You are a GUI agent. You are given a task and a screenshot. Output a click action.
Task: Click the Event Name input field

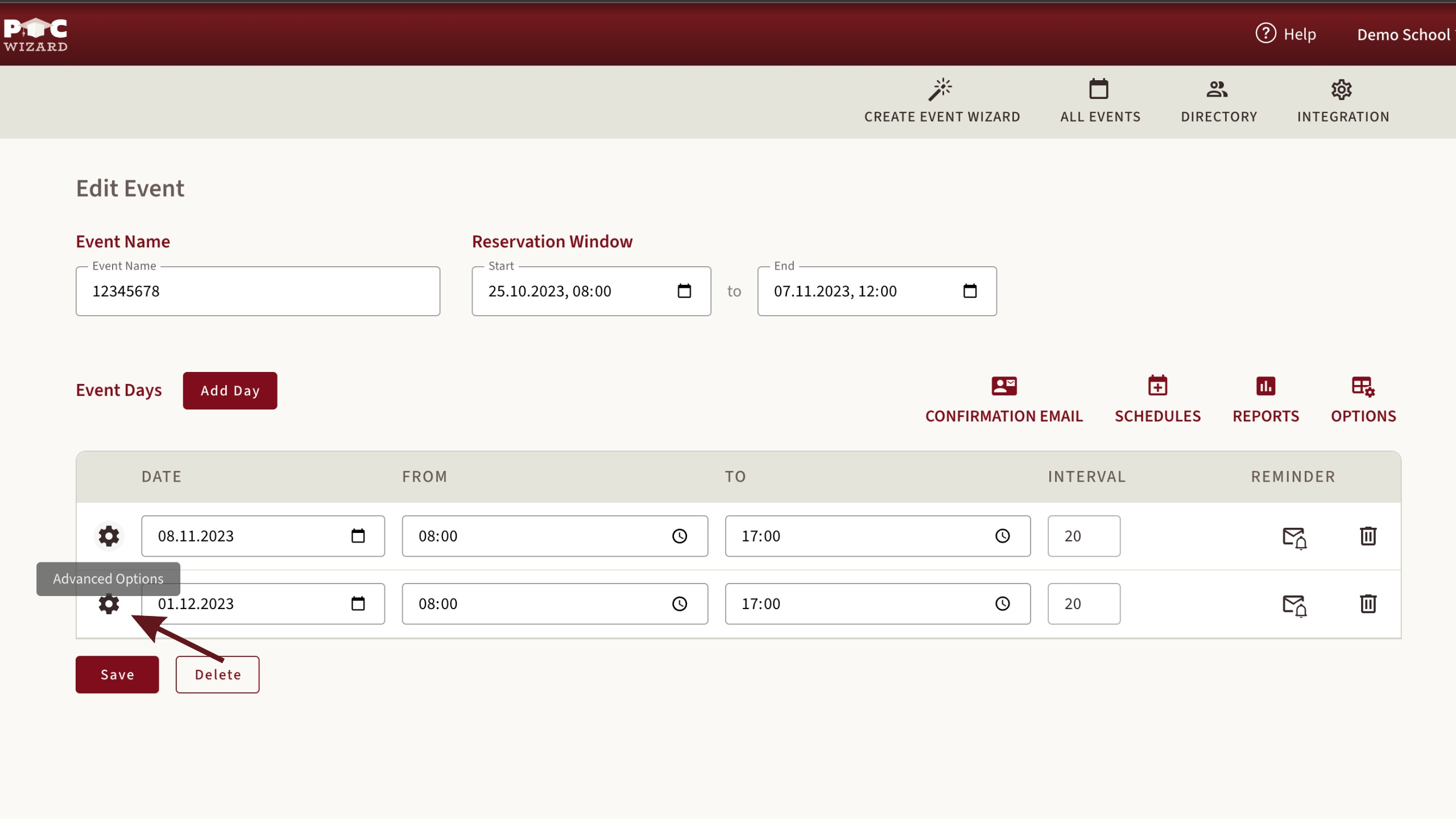pyautogui.click(x=258, y=291)
